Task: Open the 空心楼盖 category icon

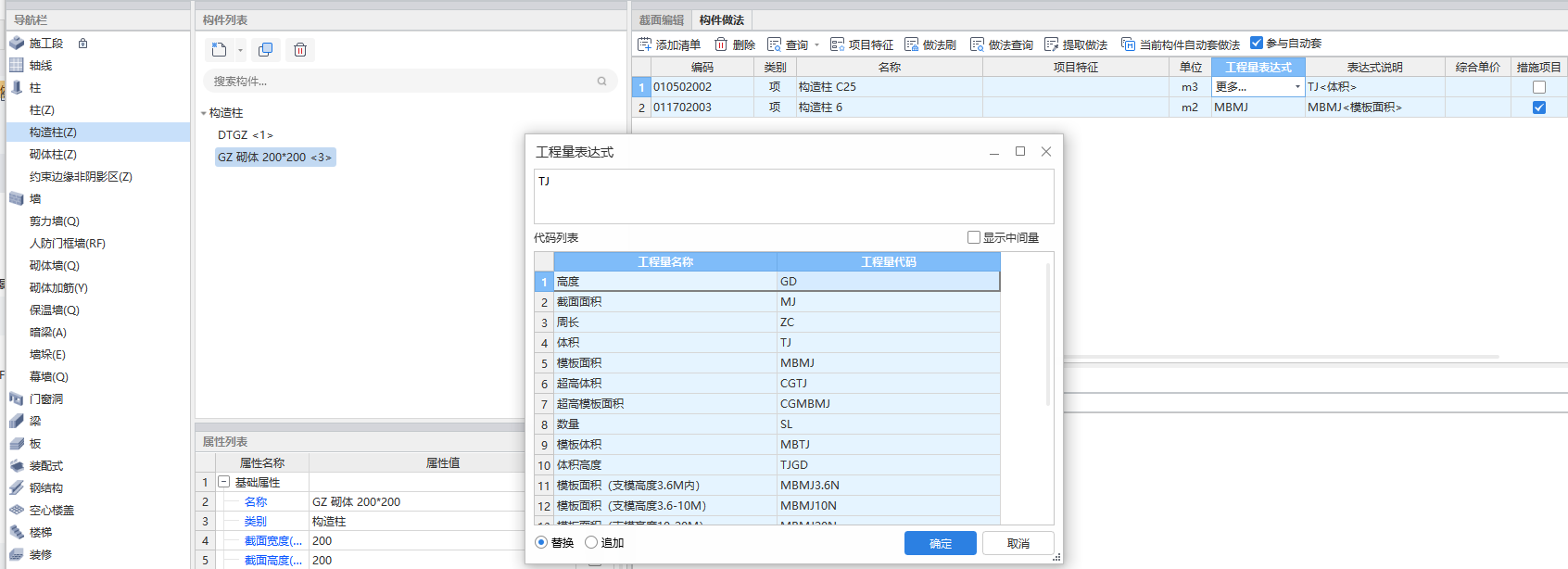Action: (x=17, y=510)
